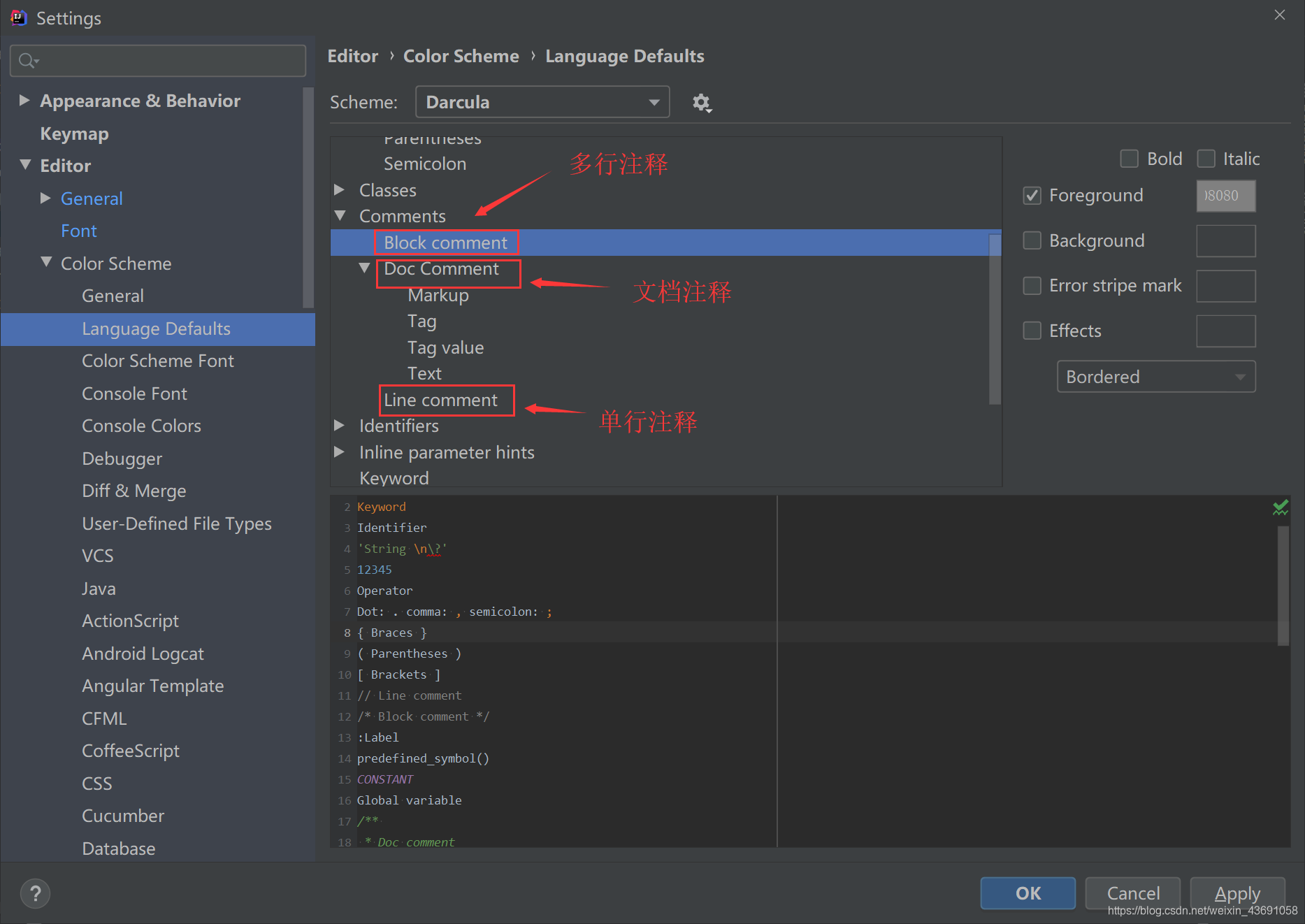Viewport: 1305px width, 924px height.
Task: Open Android Logcat color settings
Action: (x=143, y=654)
